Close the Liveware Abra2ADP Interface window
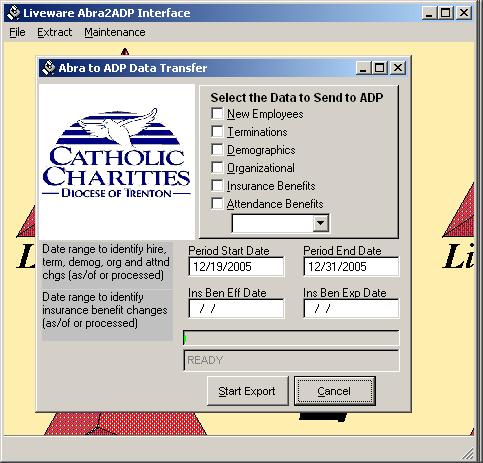Screen dimensions: 483x463 [464, 13]
